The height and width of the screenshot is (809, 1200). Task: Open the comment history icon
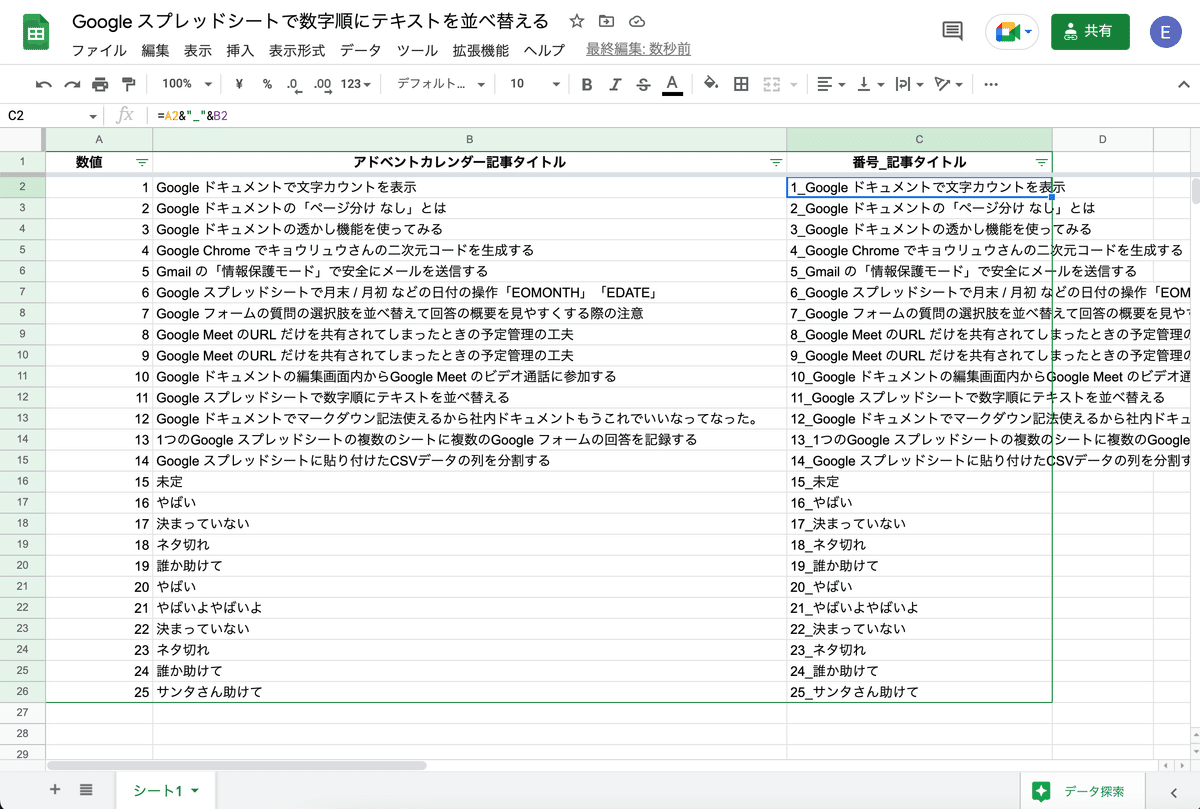point(953,31)
